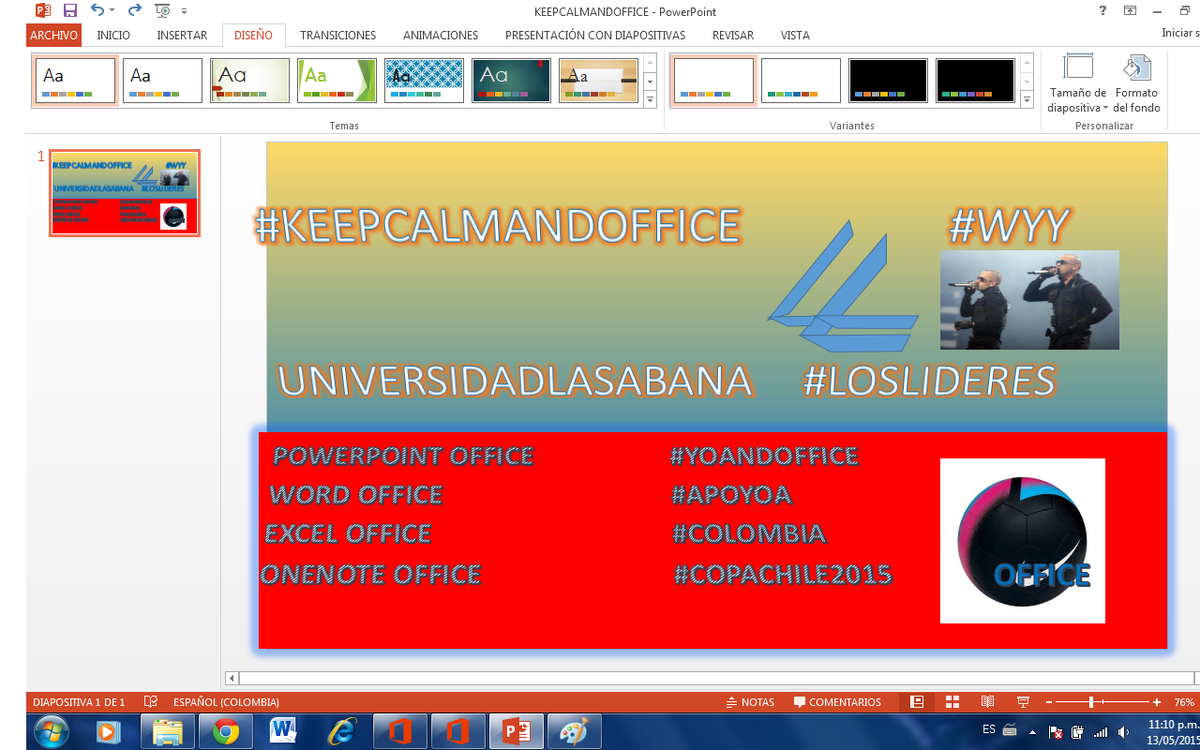Select the first white variant thumbnail
Screen dimensions: 1200x750
click(x=713, y=80)
